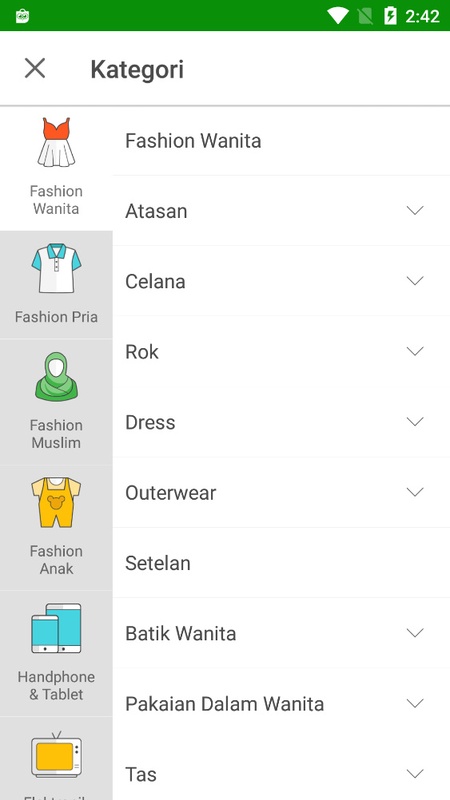The image size is (450, 800).
Task: Select the Fashion Wanita dress icon
Action: (x=56, y=142)
